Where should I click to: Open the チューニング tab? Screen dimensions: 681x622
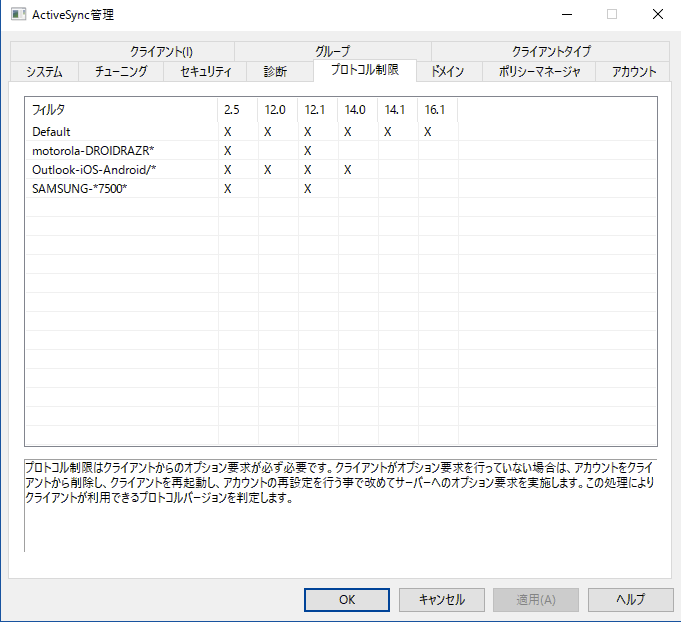point(121,71)
